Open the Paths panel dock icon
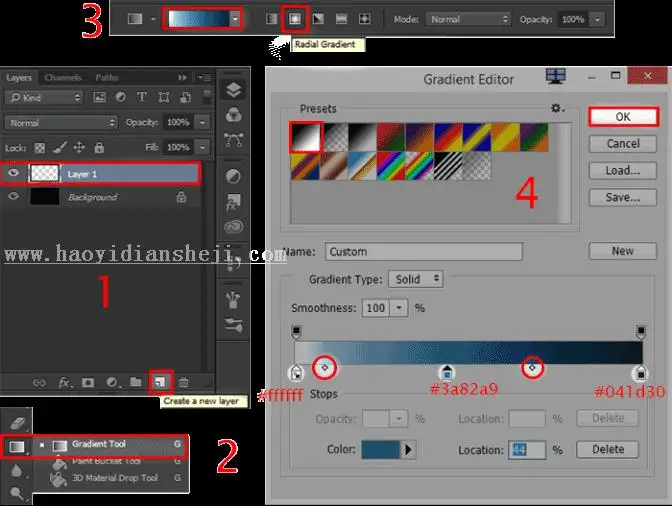Viewport: 672px width, 506px height. tap(234, 140)
